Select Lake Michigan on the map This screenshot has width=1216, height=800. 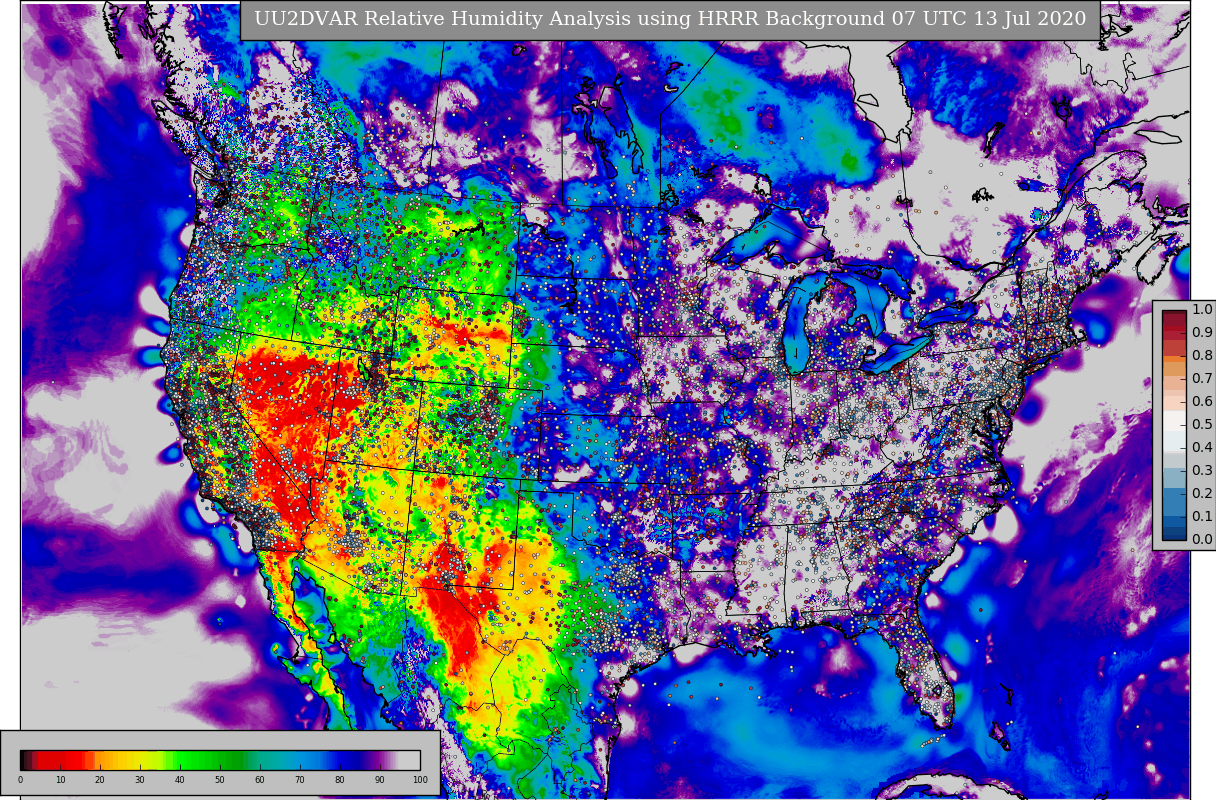point(798,325)
